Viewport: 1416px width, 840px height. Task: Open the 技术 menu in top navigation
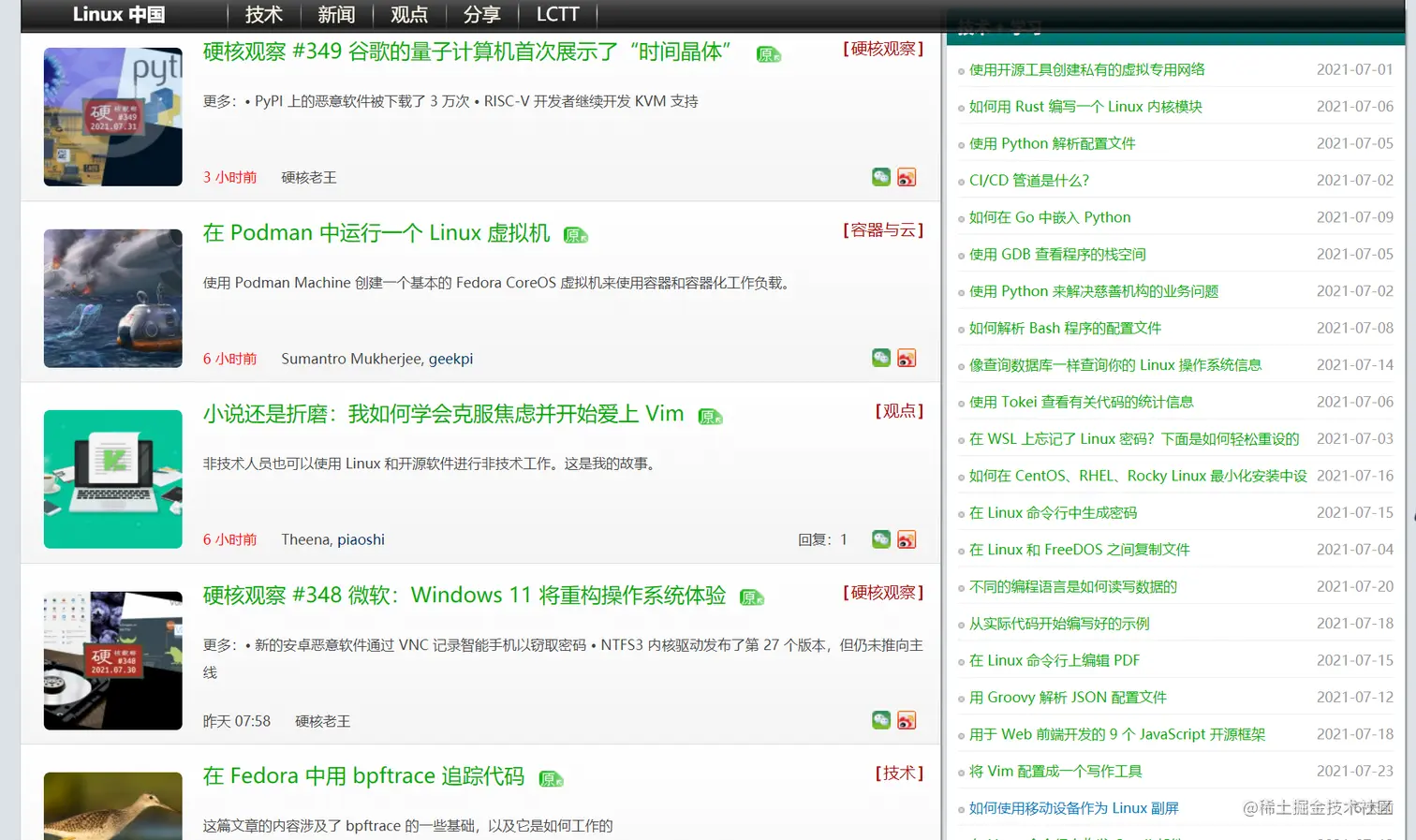click(x=264, y=14)
